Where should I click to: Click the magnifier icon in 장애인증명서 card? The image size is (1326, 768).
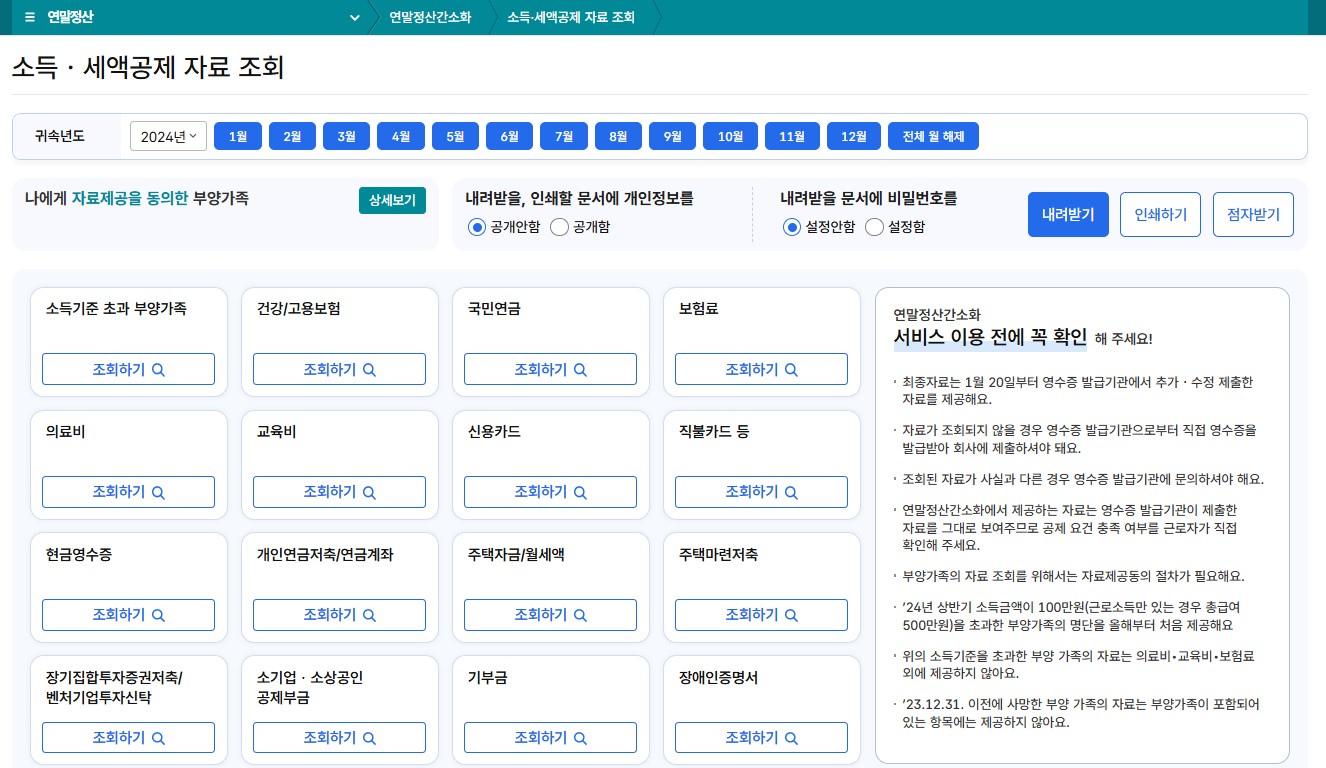pyautogui.click(x=791, y=737)
